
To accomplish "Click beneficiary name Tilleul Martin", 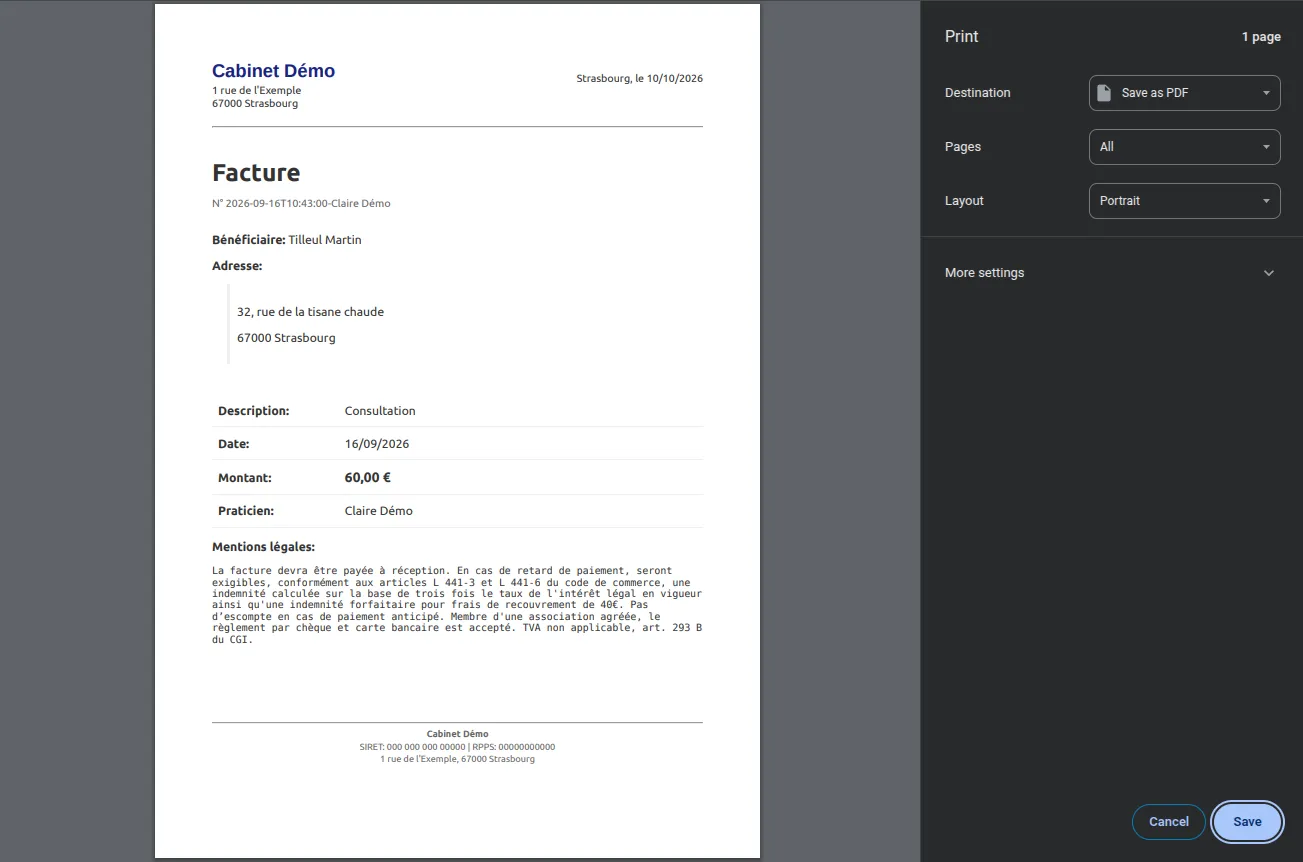I will [325, 240].
